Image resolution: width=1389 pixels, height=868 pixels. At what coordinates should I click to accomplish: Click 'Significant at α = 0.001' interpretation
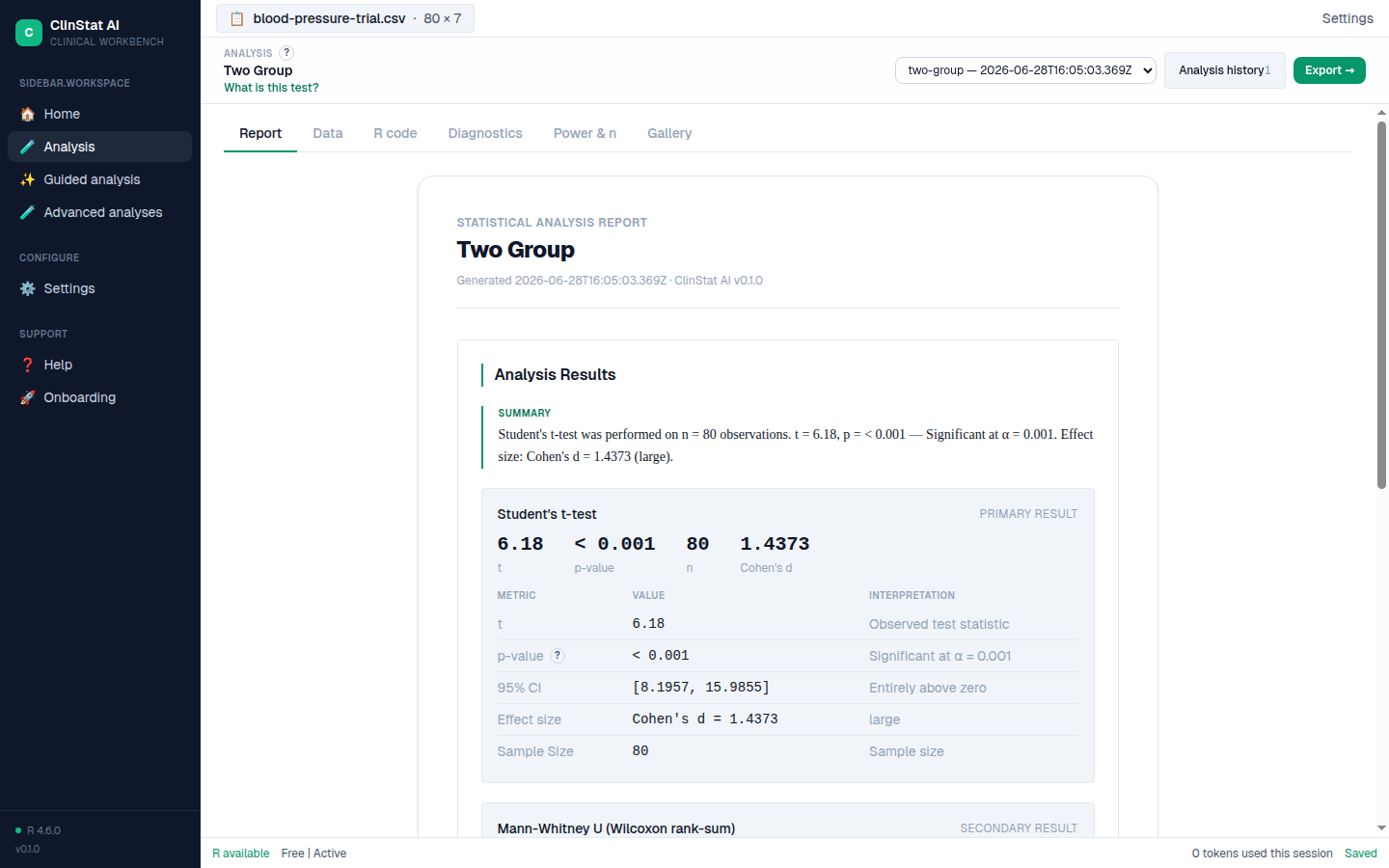click(940, 656)
